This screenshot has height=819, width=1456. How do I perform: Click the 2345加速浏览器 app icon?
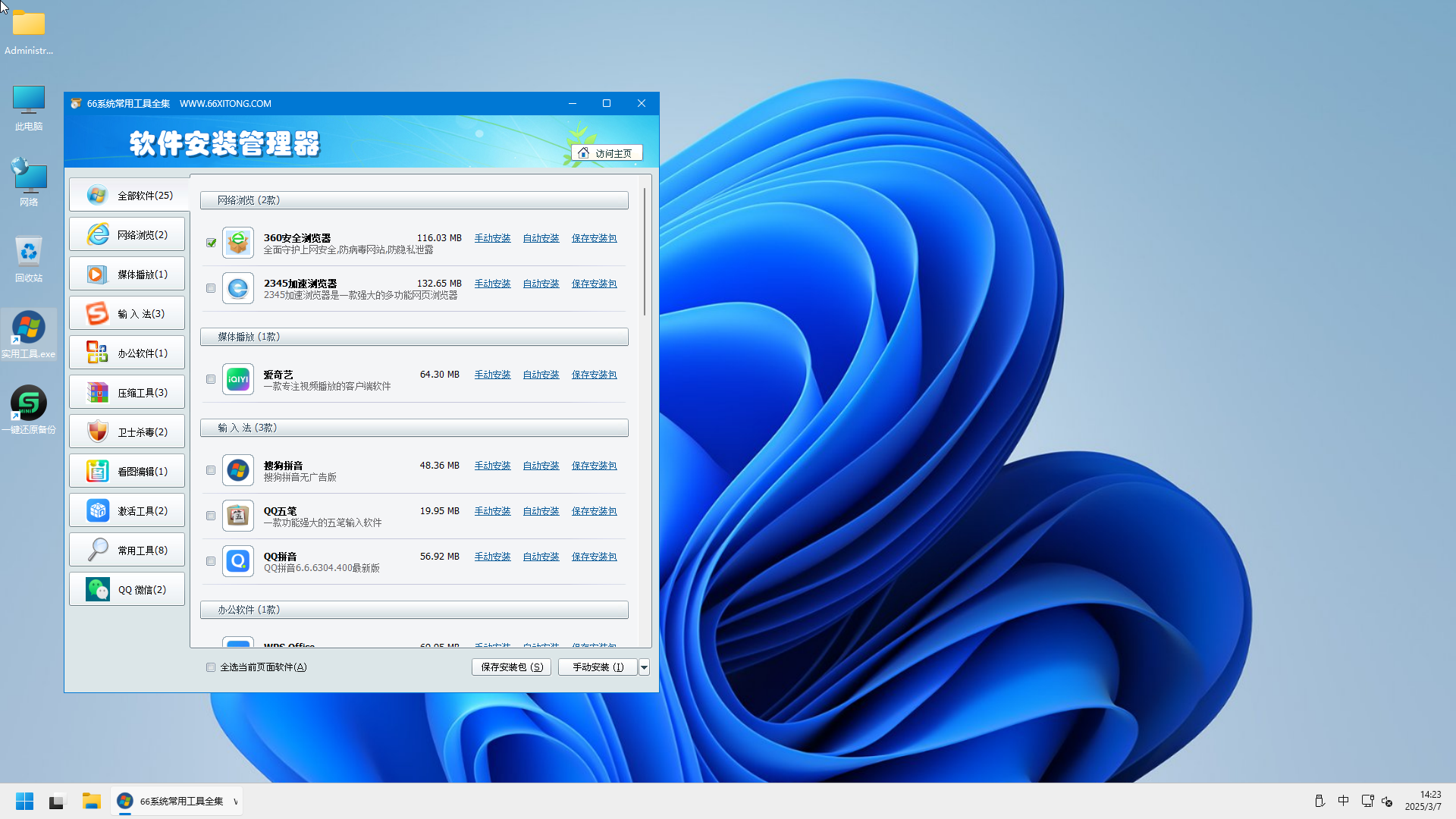238,288
